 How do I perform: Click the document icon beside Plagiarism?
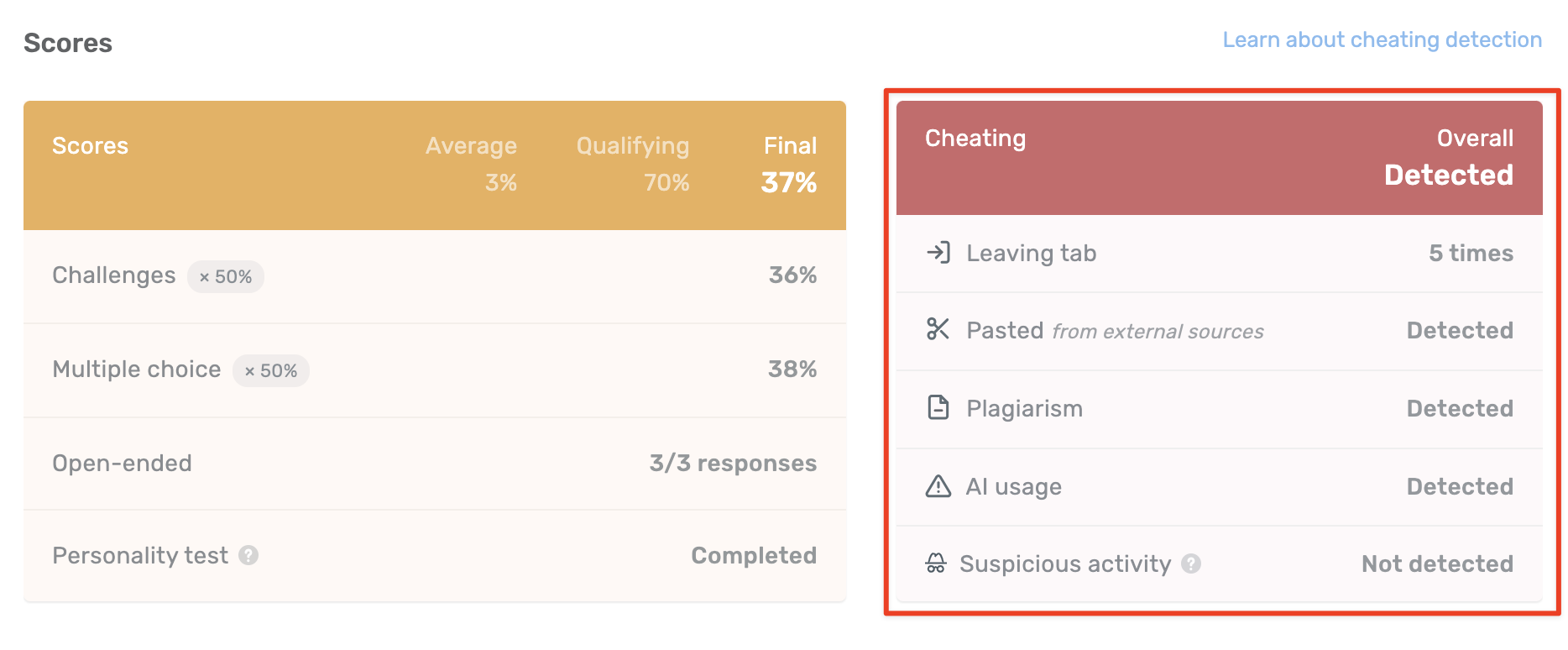click(x=938, y=407)
